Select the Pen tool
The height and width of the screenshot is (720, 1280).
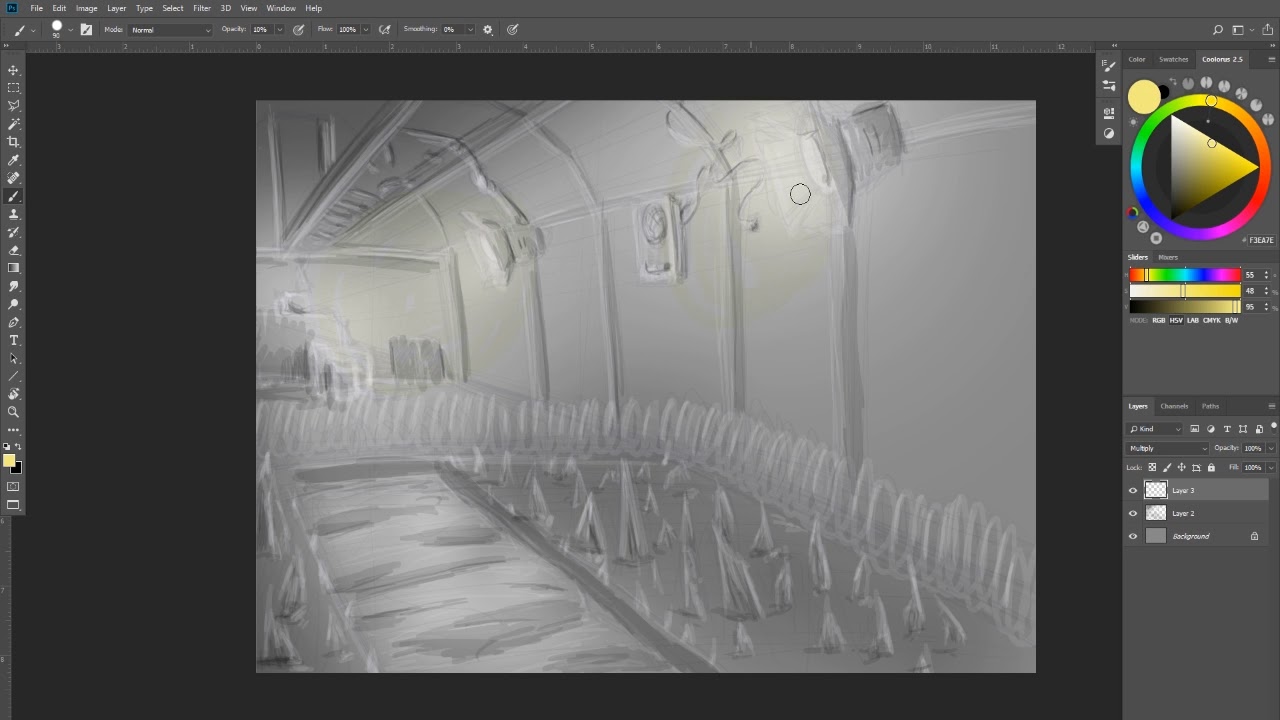tap(13, 322)
